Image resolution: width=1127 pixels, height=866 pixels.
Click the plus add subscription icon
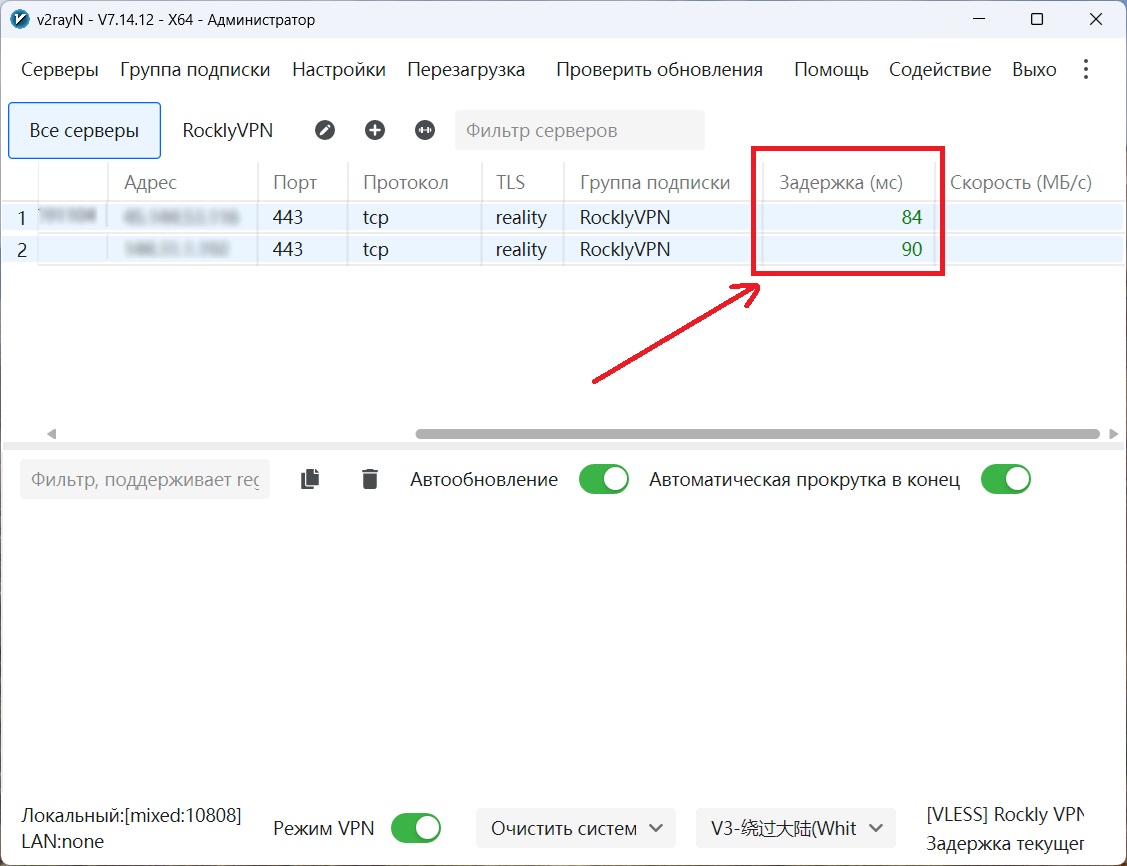click(x=375, y=130)
